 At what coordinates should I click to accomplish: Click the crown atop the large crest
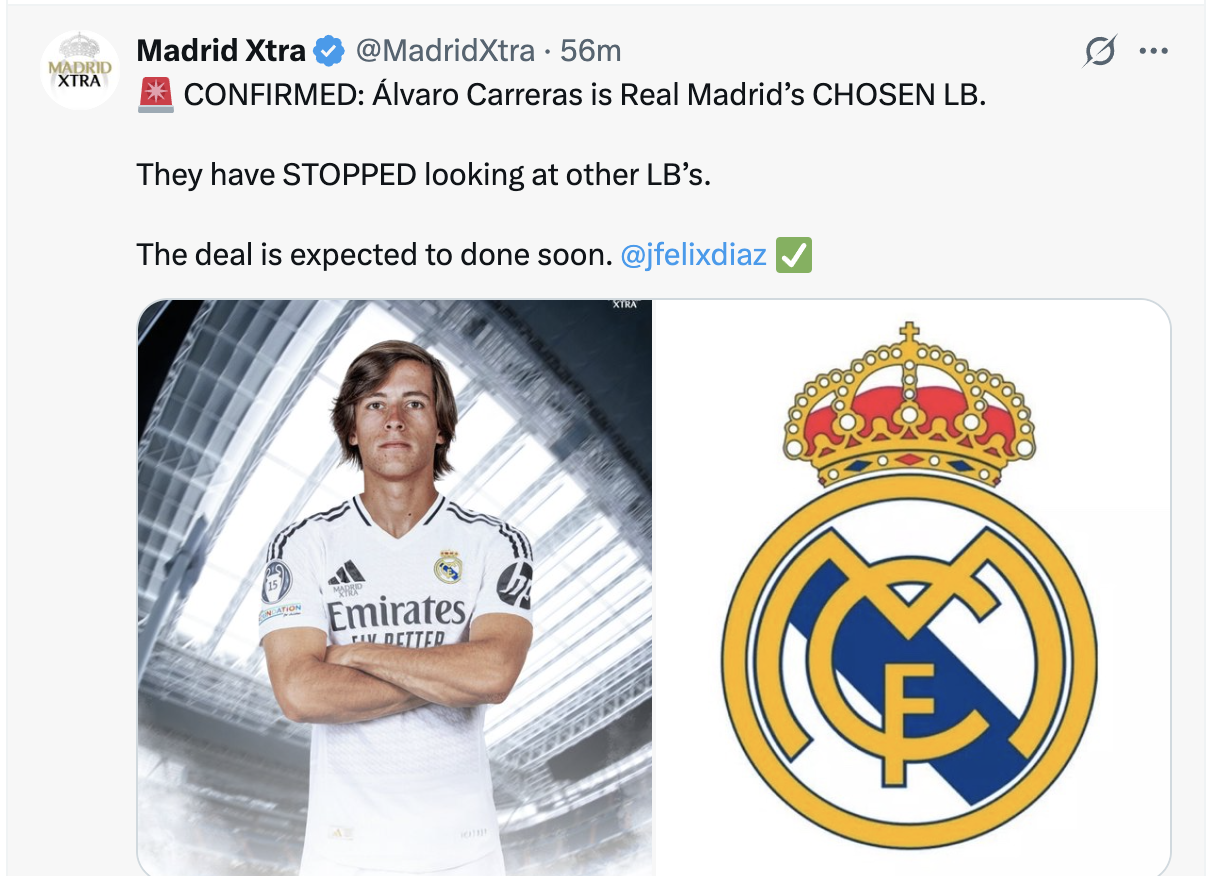[909, 403]
